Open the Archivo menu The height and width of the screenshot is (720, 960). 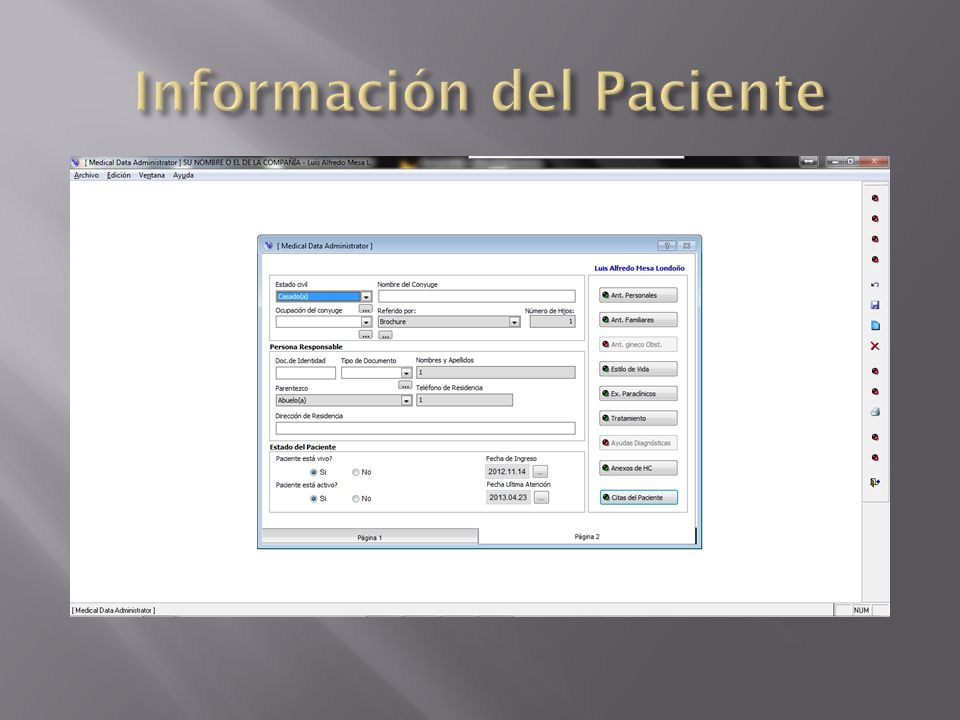[86, 175]
